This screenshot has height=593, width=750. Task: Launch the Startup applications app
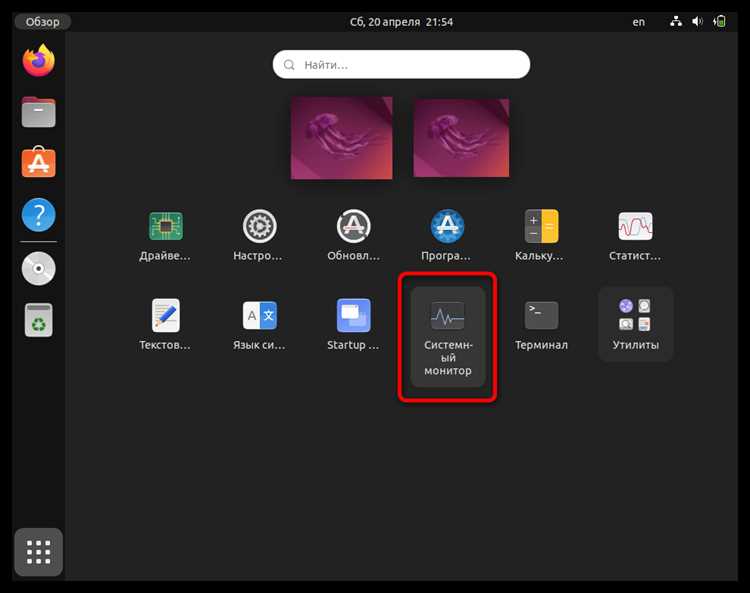tap(353, 325)
